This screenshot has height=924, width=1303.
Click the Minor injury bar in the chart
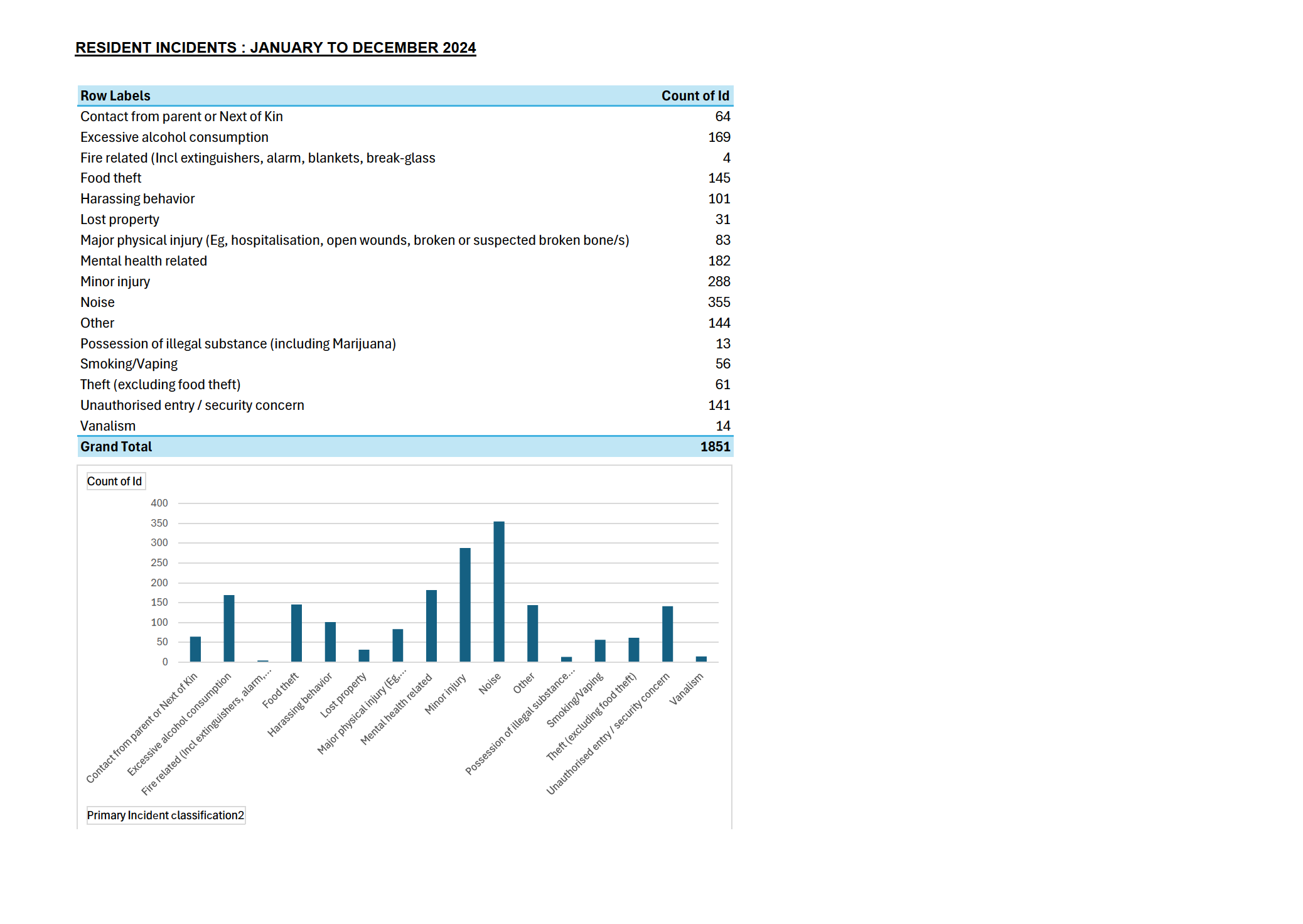click(465, 604)
